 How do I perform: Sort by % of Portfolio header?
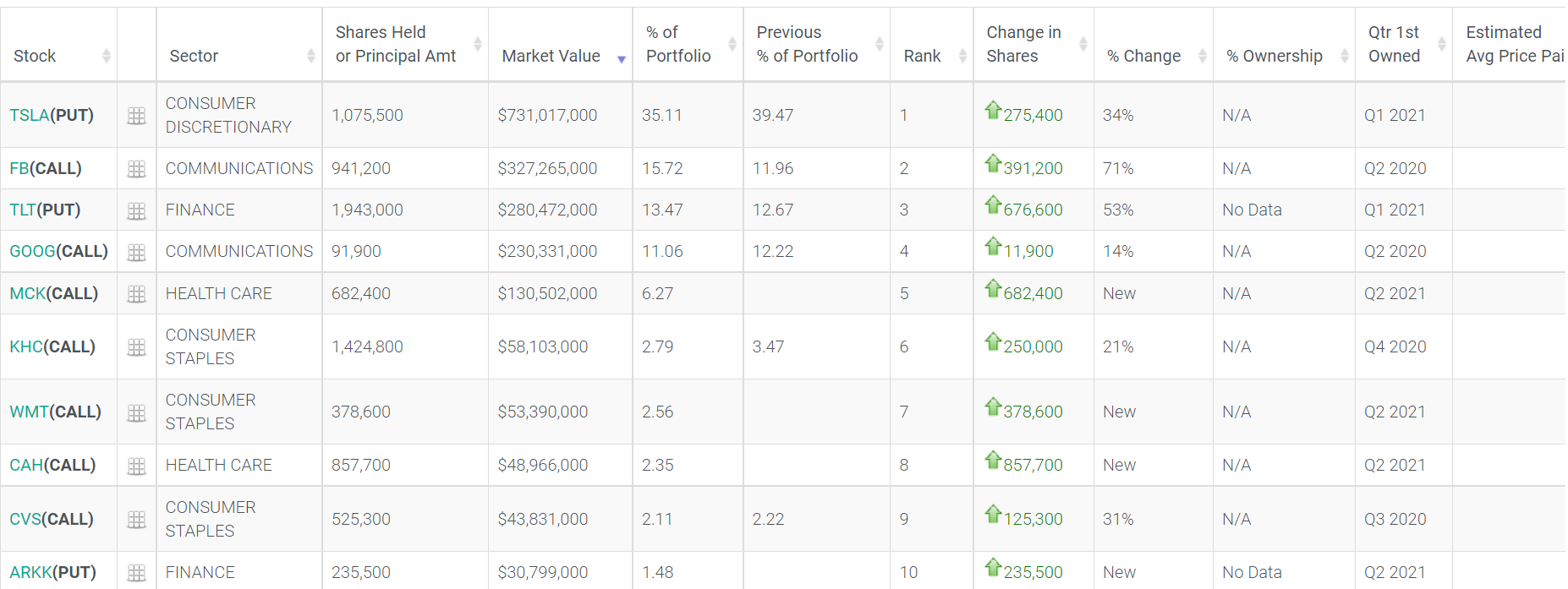click(x=678, y=44)
